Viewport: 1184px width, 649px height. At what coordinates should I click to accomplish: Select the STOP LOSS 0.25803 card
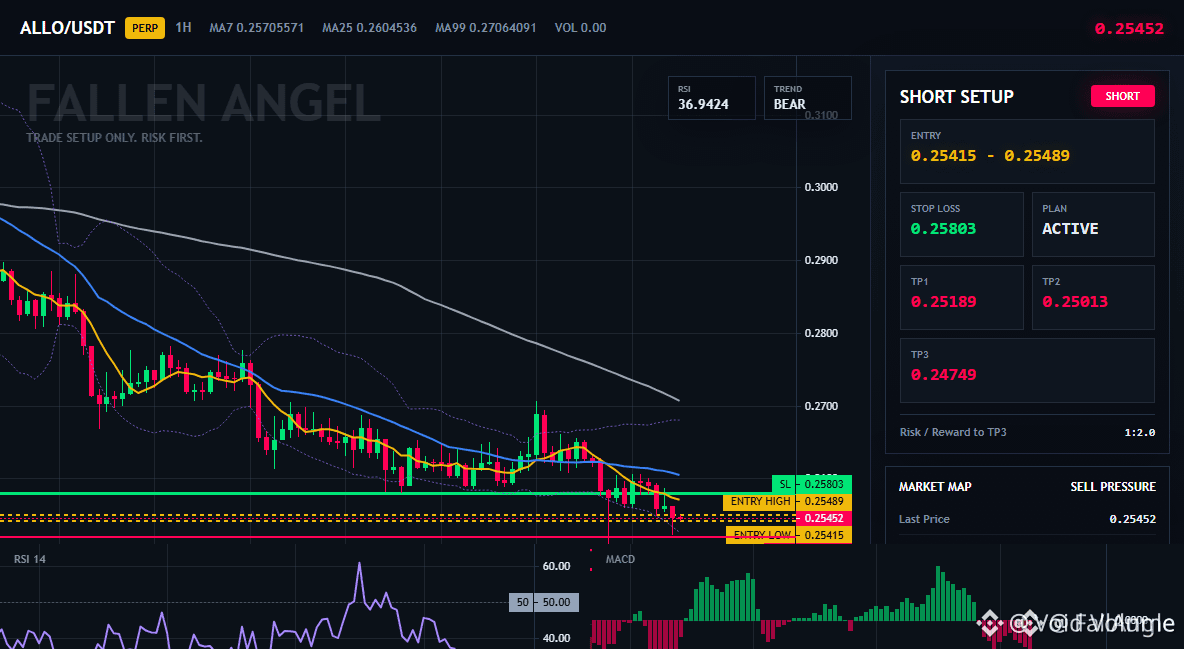961,224
